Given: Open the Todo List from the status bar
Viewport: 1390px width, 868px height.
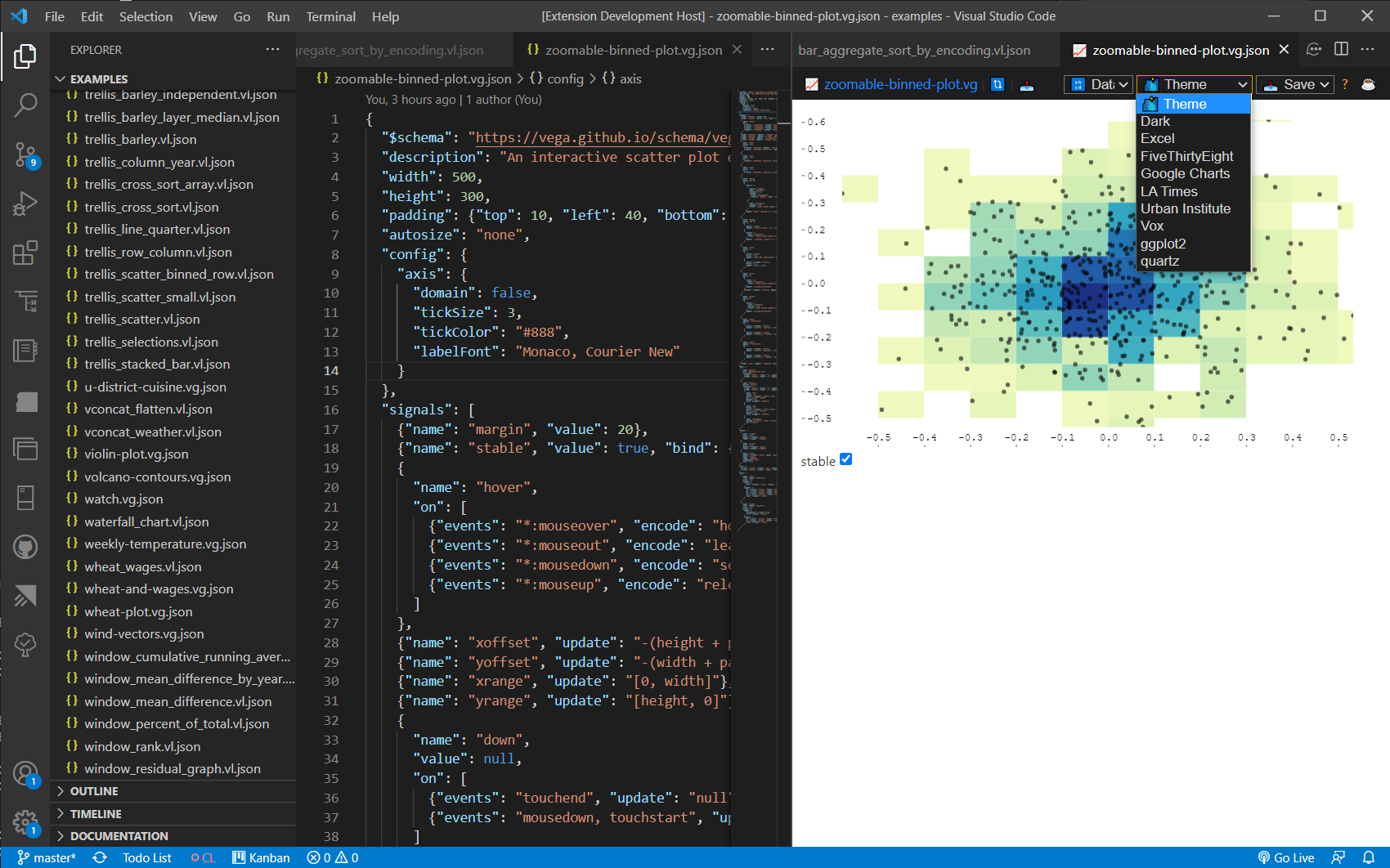Looking at the screenshot, I should point(146,857).
